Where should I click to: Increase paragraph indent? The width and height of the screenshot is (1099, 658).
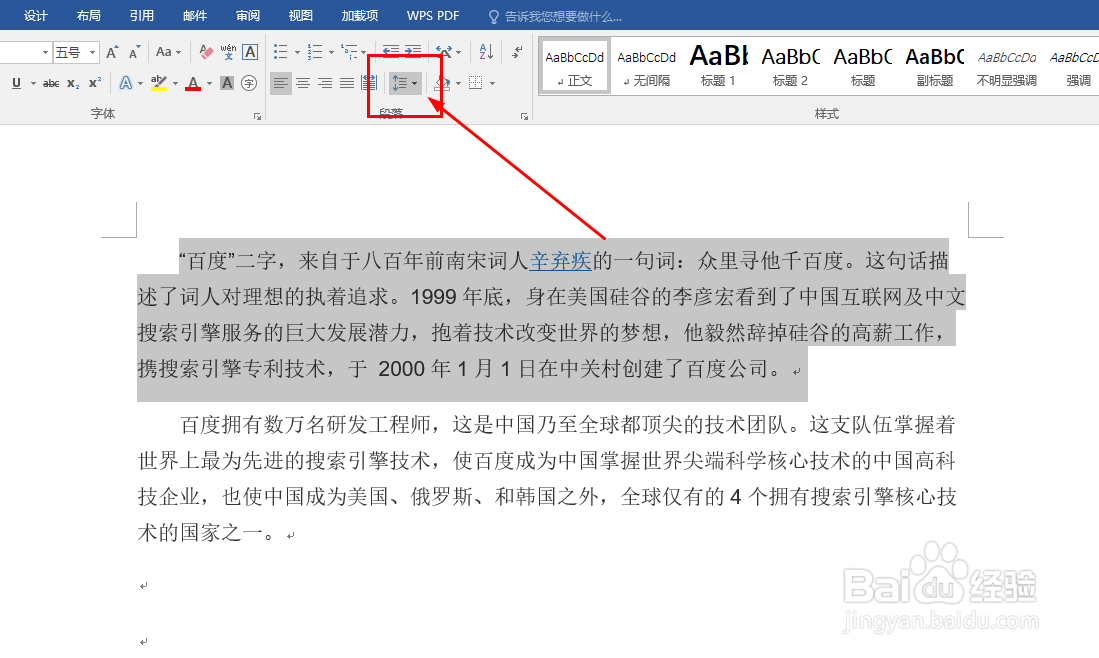[x=414, y=52]
